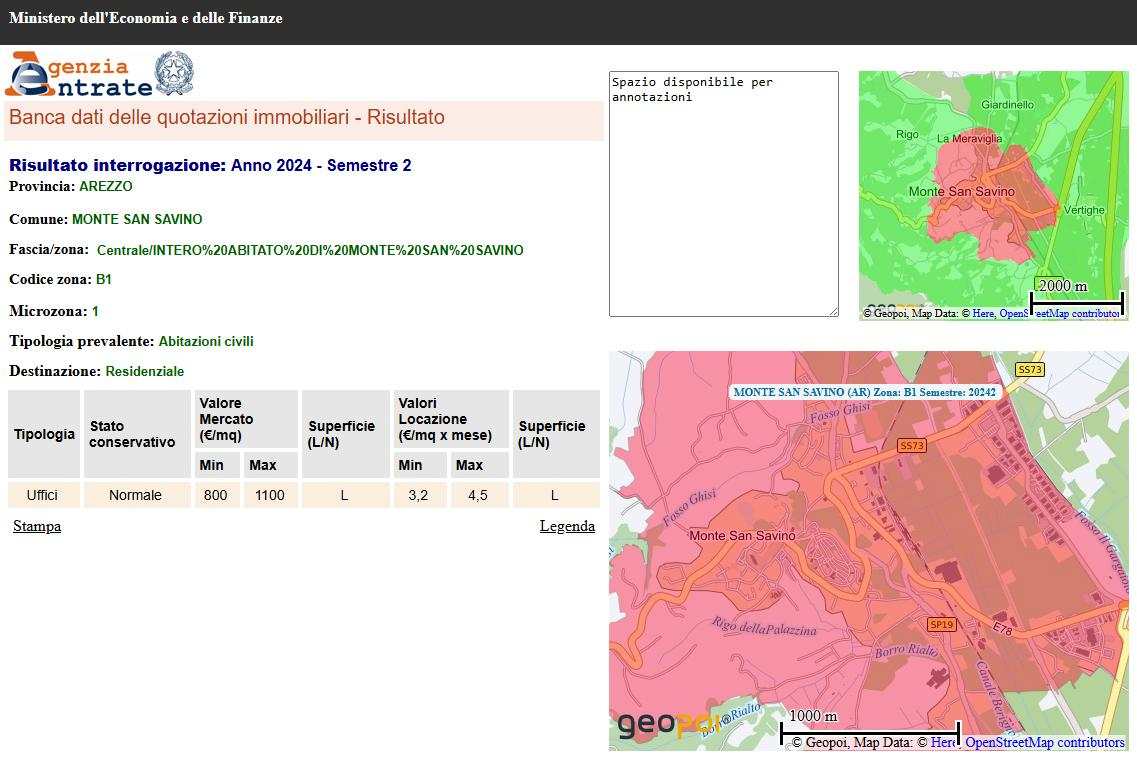Click the SP19 road shield
This screenshot has height=761, width=1137.
[x=941, y=624]
